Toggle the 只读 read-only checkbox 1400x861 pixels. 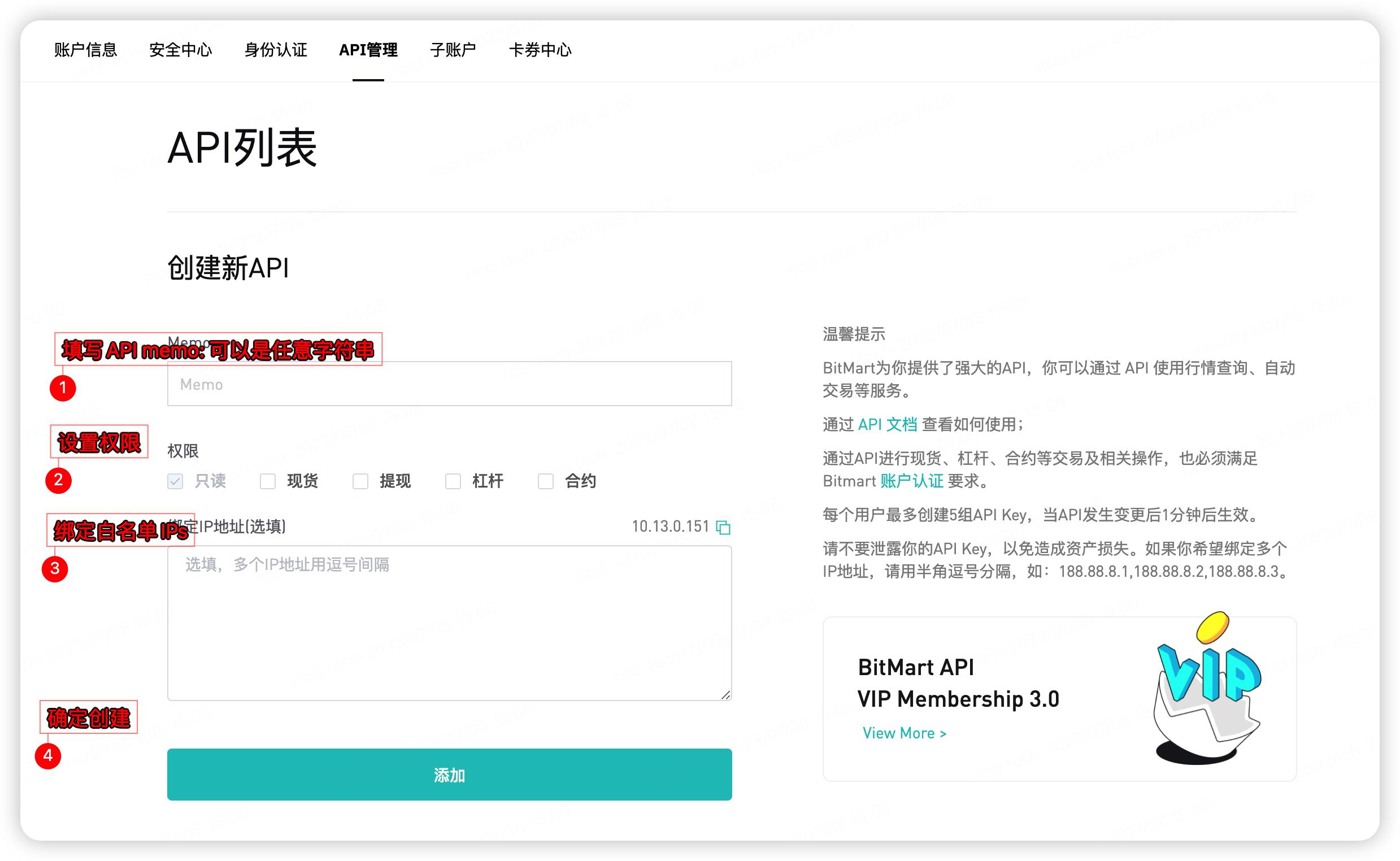pos(175,481)
